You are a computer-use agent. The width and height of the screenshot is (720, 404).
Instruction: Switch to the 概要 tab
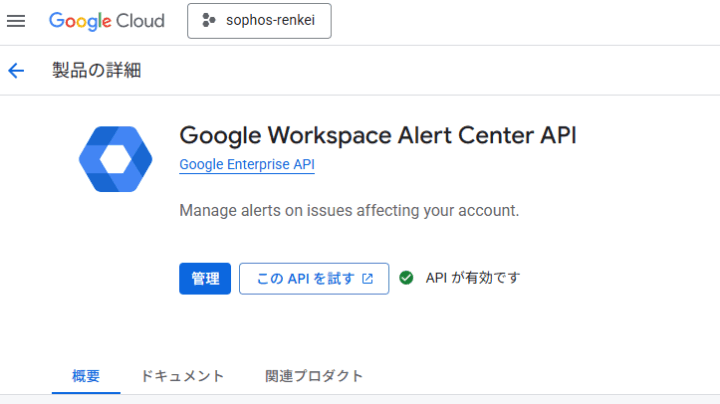tap(86, 376)
